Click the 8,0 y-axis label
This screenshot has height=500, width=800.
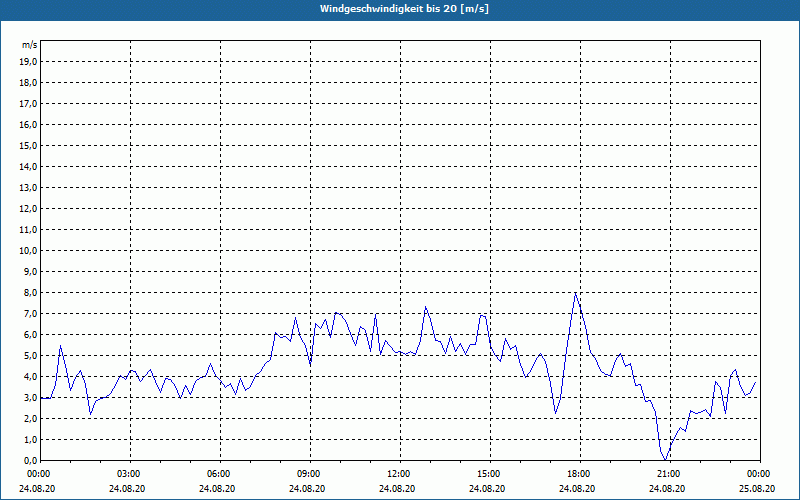(x=31, y=292)
